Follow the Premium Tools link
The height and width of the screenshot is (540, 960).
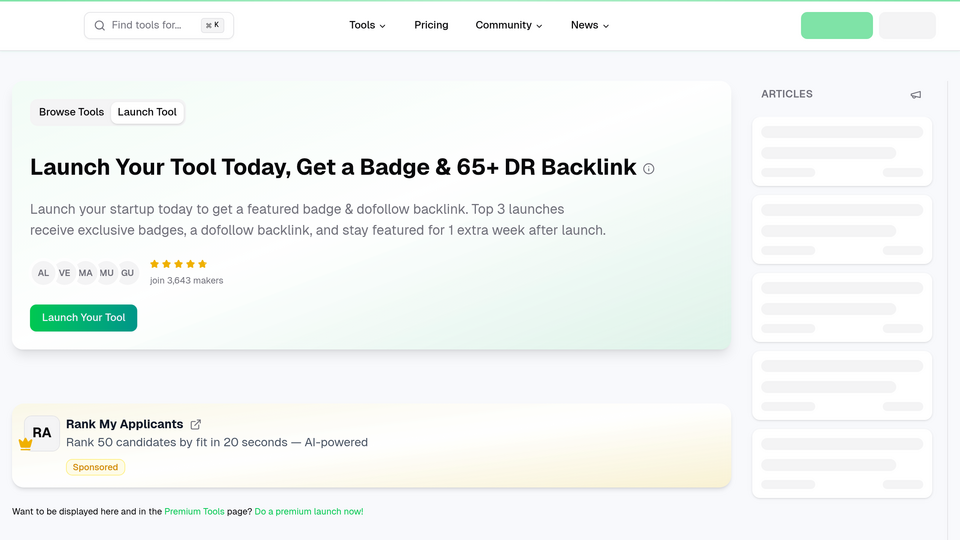tap(194, 511)
